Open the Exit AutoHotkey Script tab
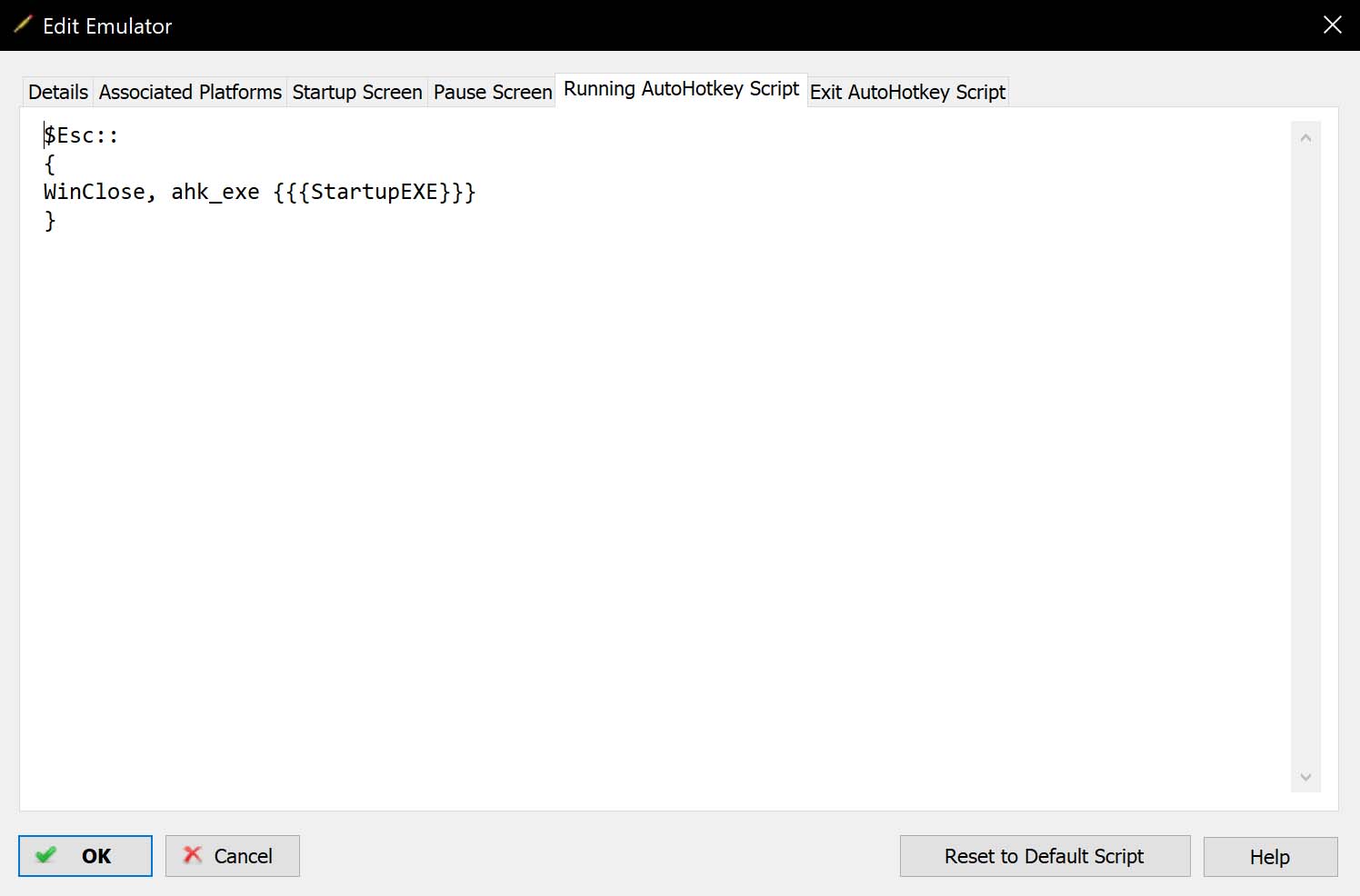Screen dimensions: 1360x896 pyautogui.click(x=907, y=92)
